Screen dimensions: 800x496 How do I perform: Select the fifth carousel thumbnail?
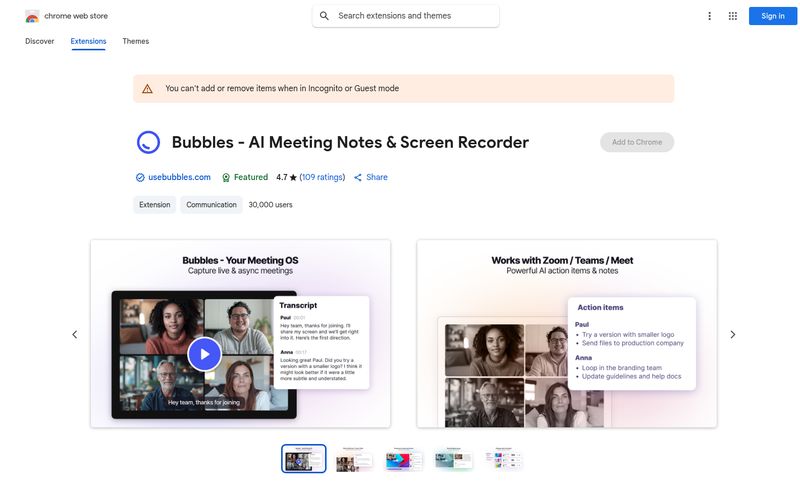[x=504, y=459]
